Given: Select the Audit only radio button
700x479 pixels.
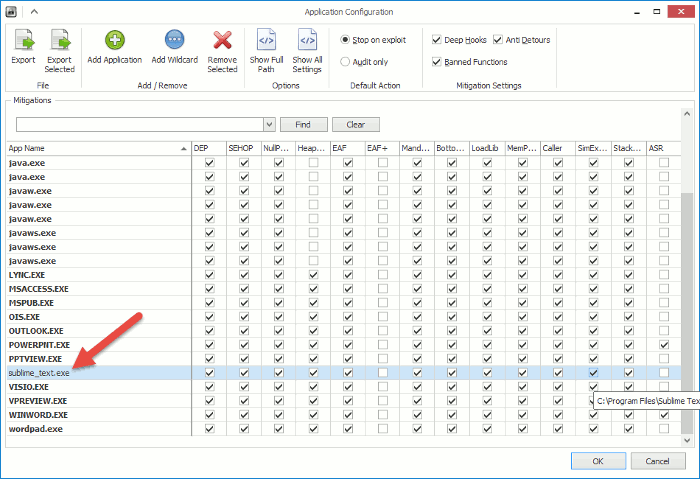Looking at the screenshot, I should pos(345,62).
